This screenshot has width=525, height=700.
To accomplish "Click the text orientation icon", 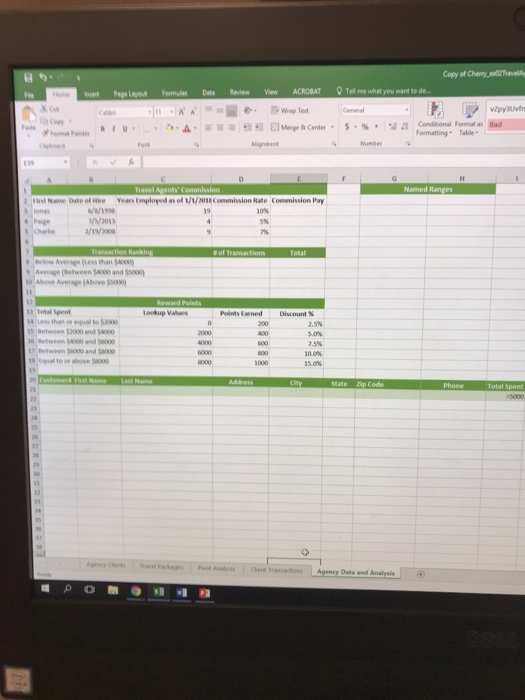I will click(248, 110).
